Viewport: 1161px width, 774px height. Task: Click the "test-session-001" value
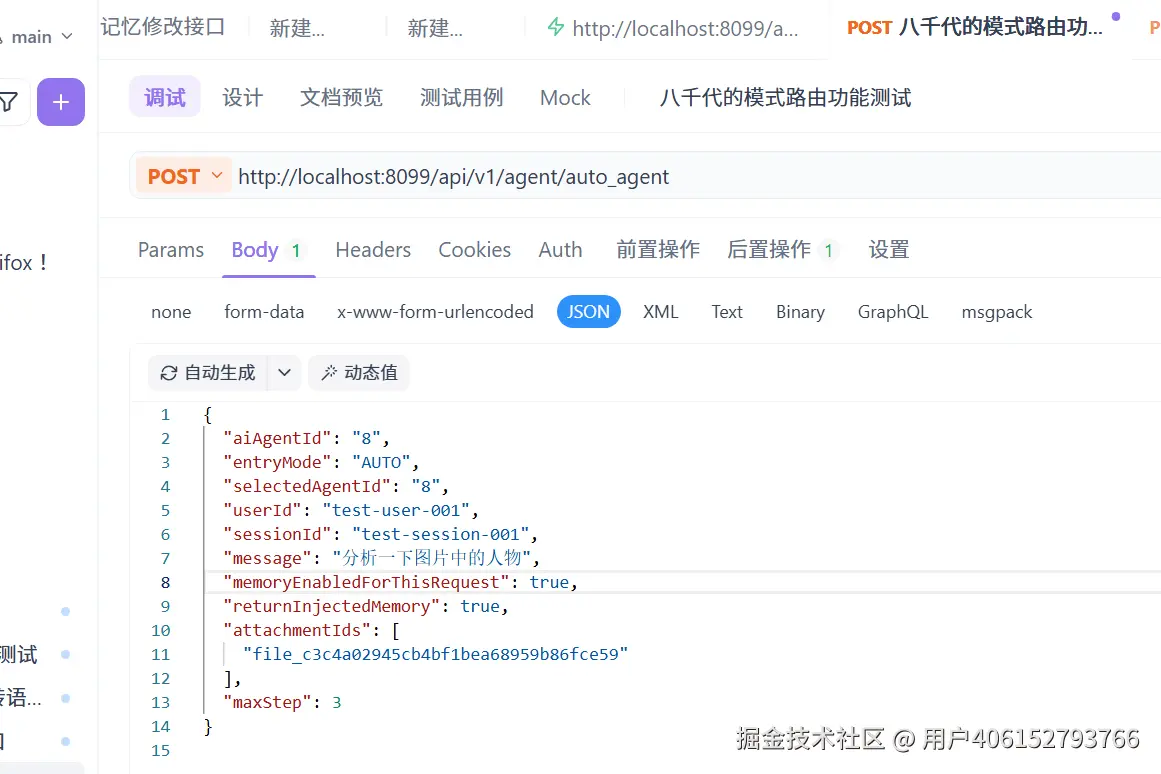pyautogui.click(x=441, y=534)
